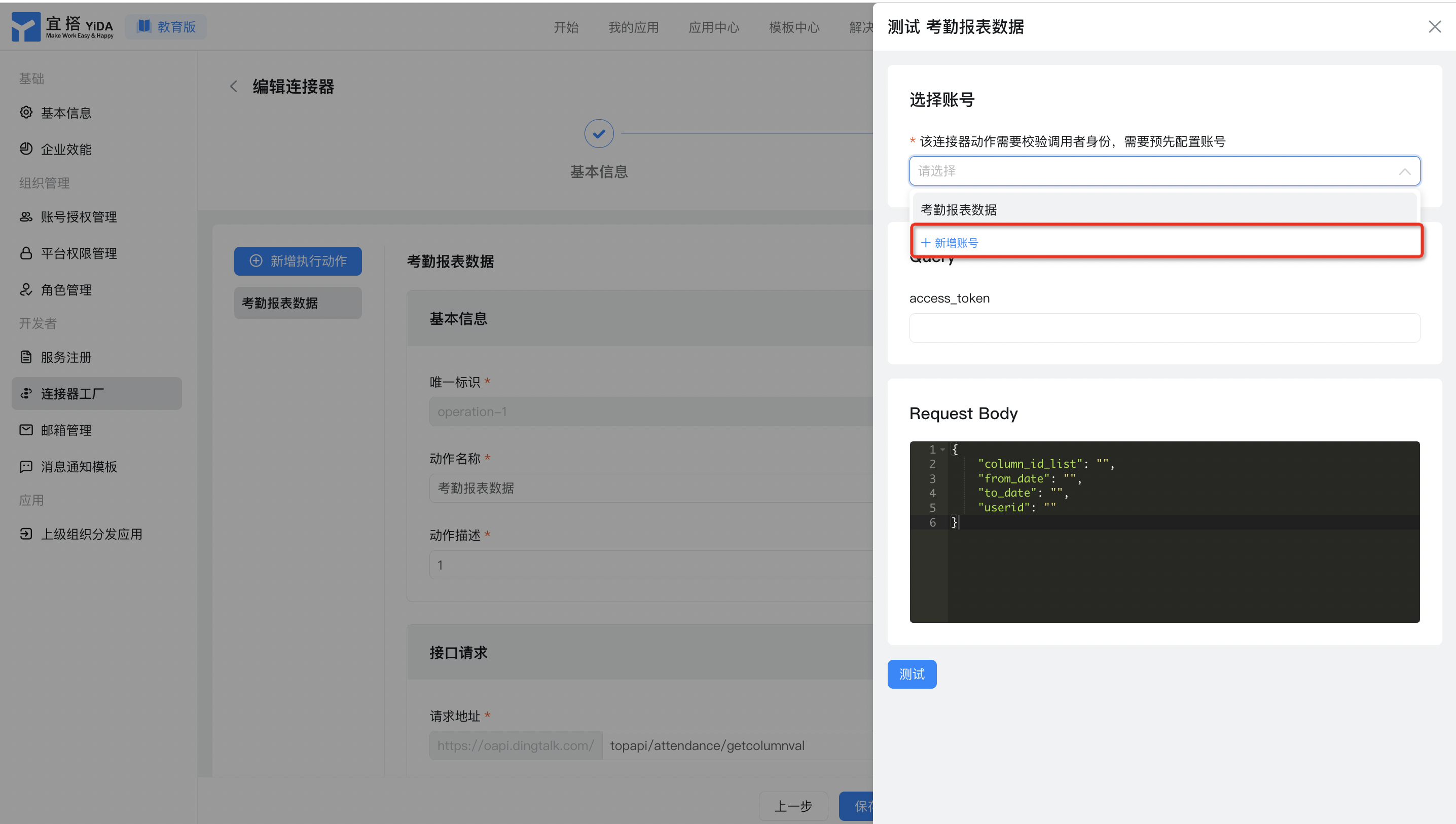The width and height of the screenshot is (1456, 824).
Task: Click the 平台权限管理 lock icon
Action: pyautogui.click(x=26, y=253)
